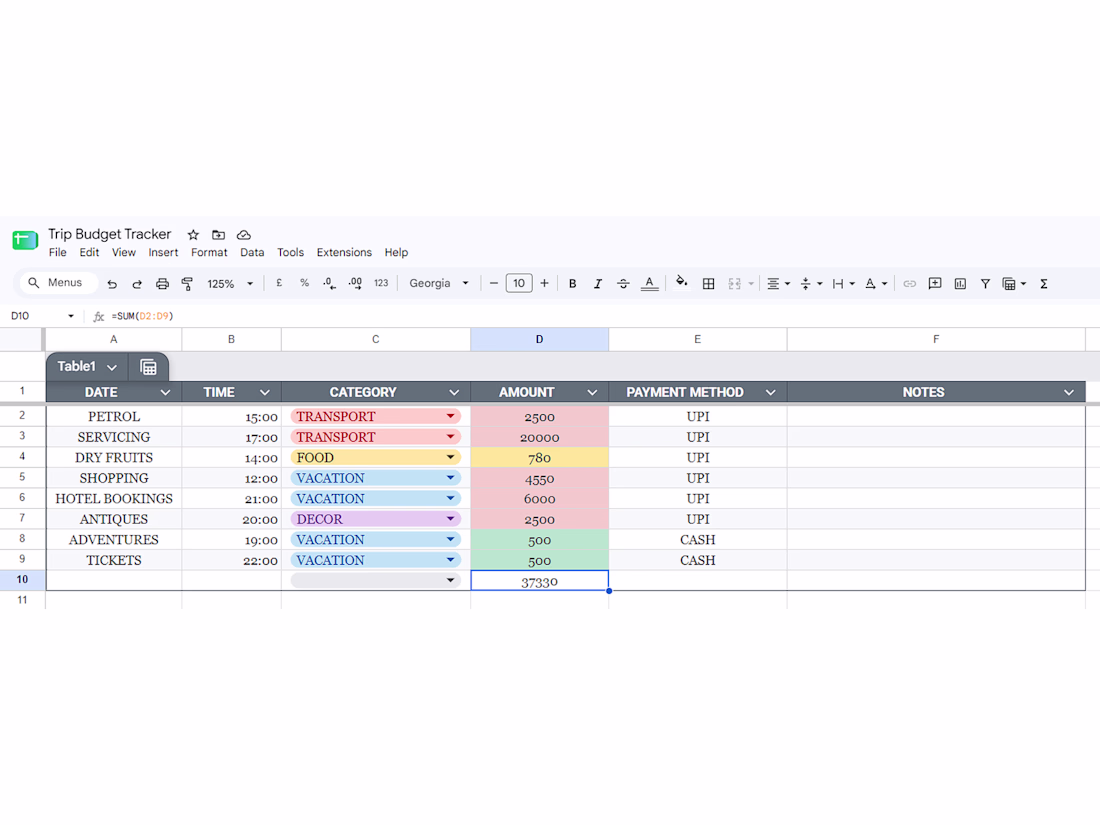Open the Extensions menu
Screen dimensions: 1100x825
344,253
